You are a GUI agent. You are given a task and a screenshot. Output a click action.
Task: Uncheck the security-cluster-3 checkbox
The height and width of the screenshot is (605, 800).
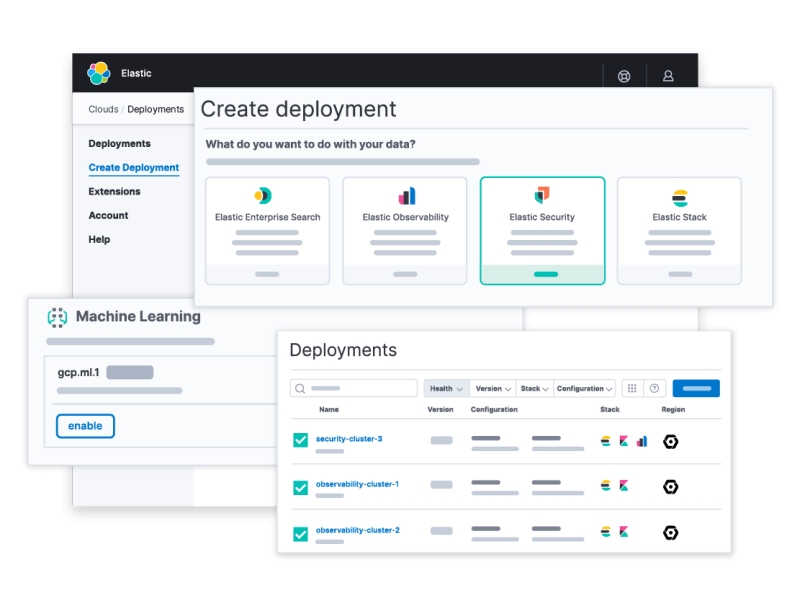point(301,440)
